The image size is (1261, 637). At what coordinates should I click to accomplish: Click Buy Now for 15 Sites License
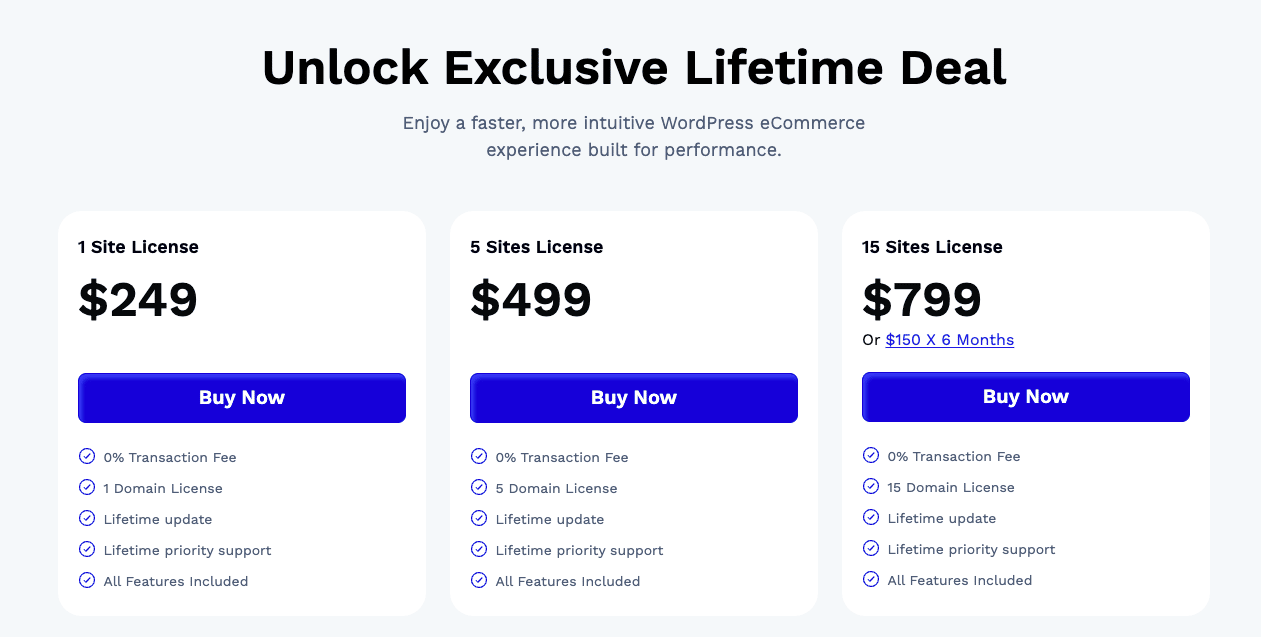pyautogui.click(x=1026, y=397)
